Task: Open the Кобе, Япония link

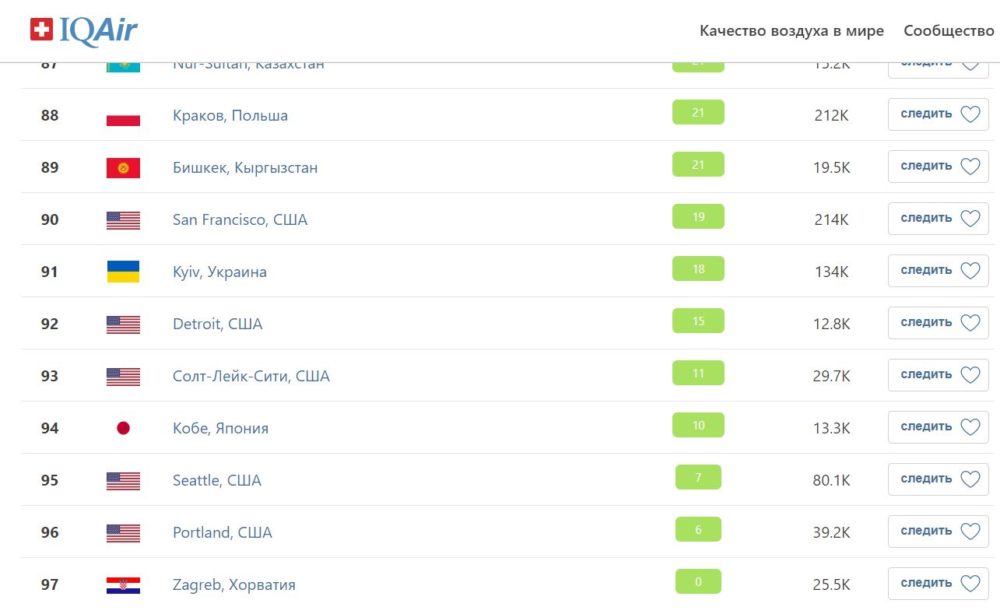Action: (220, 428)
